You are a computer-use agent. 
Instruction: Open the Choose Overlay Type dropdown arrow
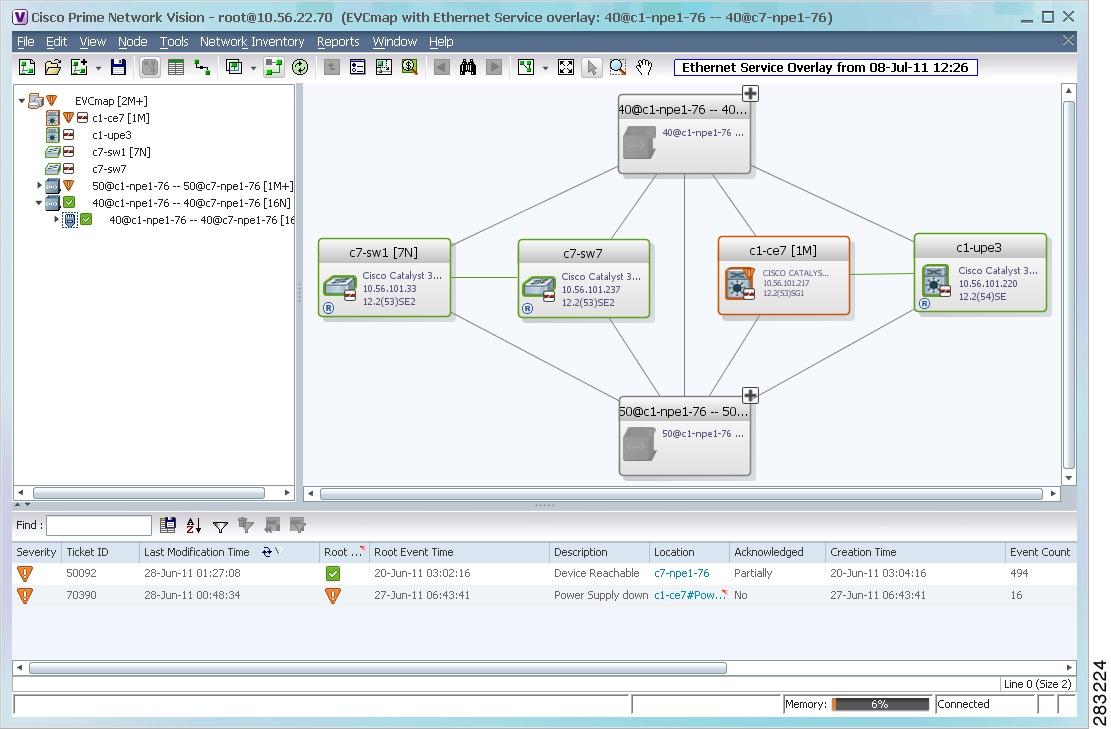tap(253, 68)
